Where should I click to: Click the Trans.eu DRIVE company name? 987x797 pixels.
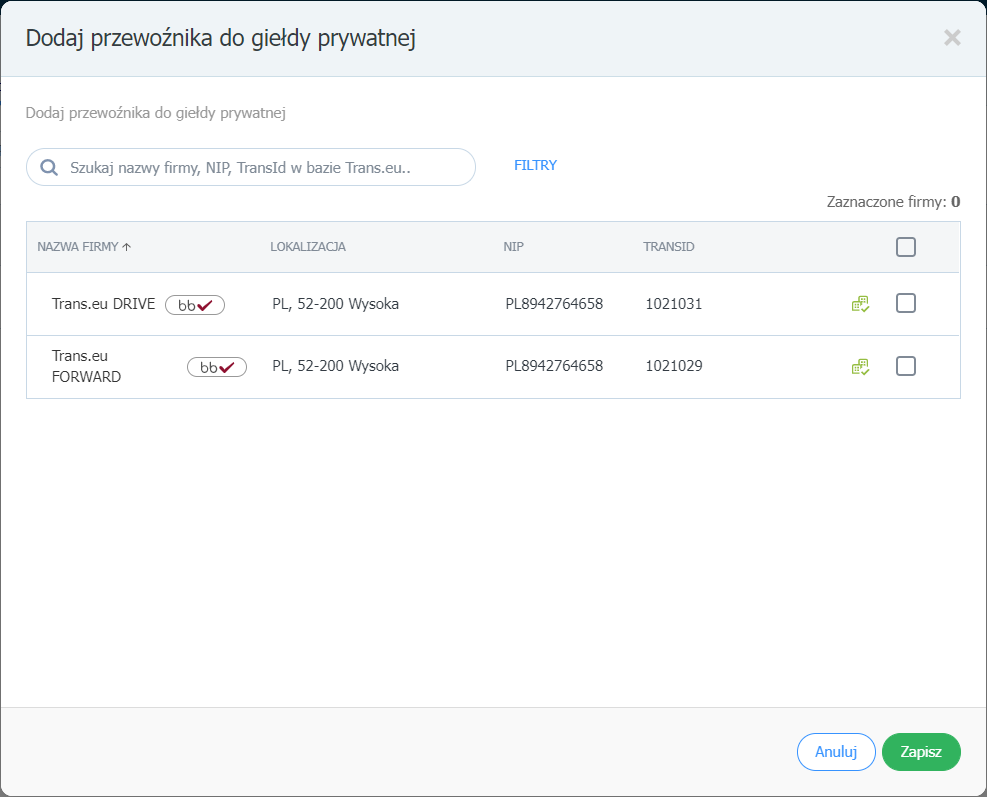[103, 304]
